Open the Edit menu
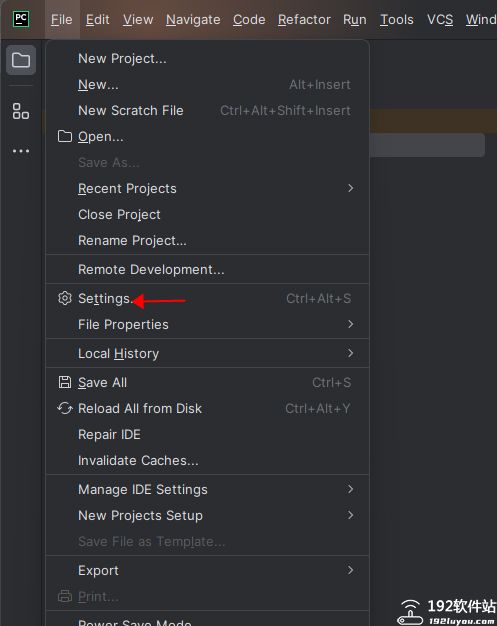Viewport: 497px width, 626px height. click(x=97, y=19)
